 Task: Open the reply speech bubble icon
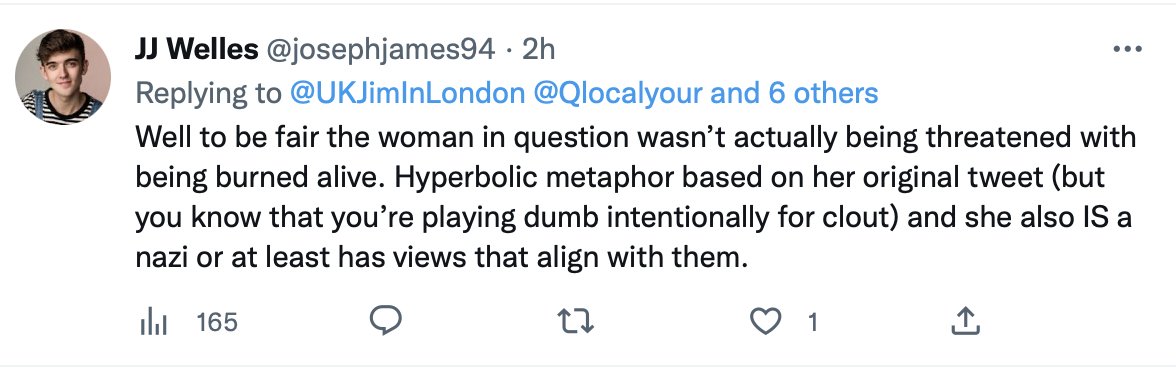[x=386, y=322]
